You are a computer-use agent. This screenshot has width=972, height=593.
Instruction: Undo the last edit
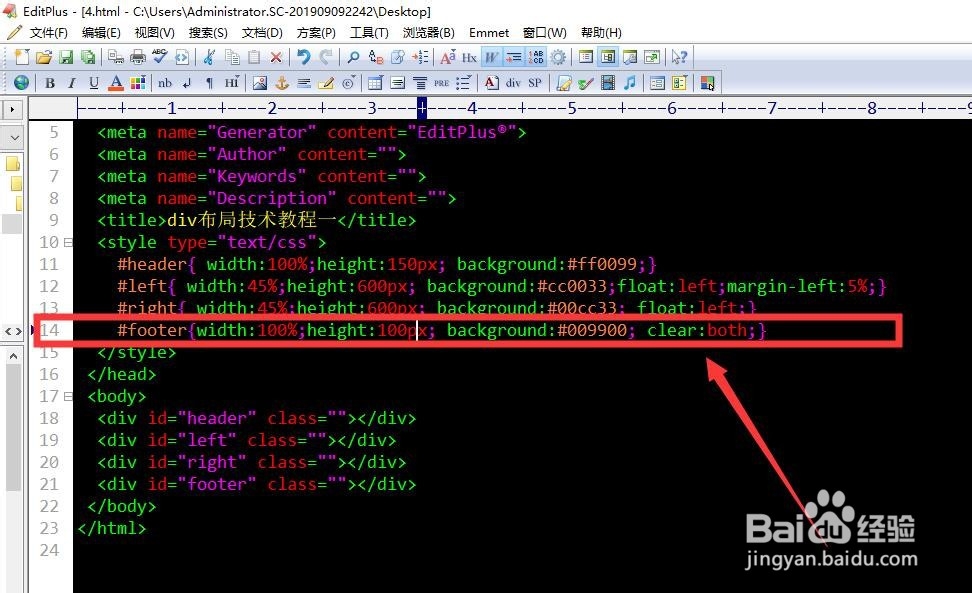click(x=304, y=58)
